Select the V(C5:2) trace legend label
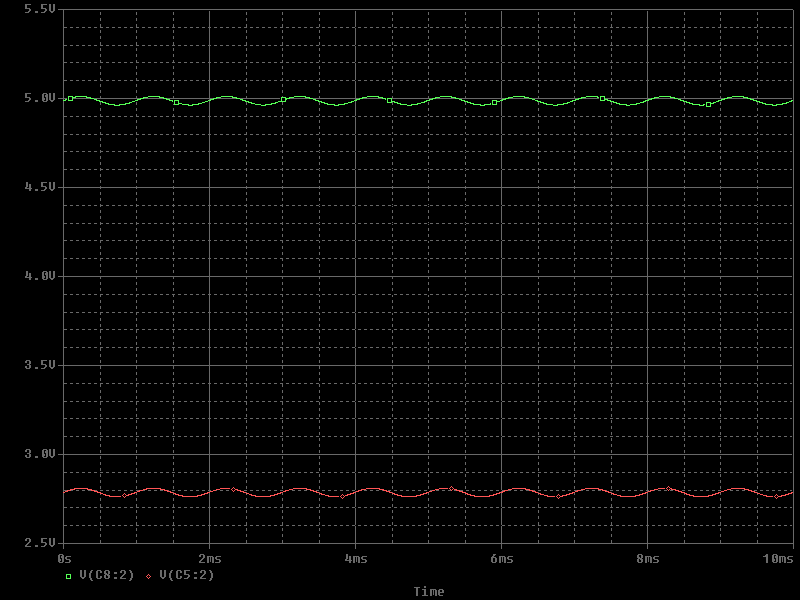The width and height of the screenshot is (800, 600). click(x=187, y=576)
